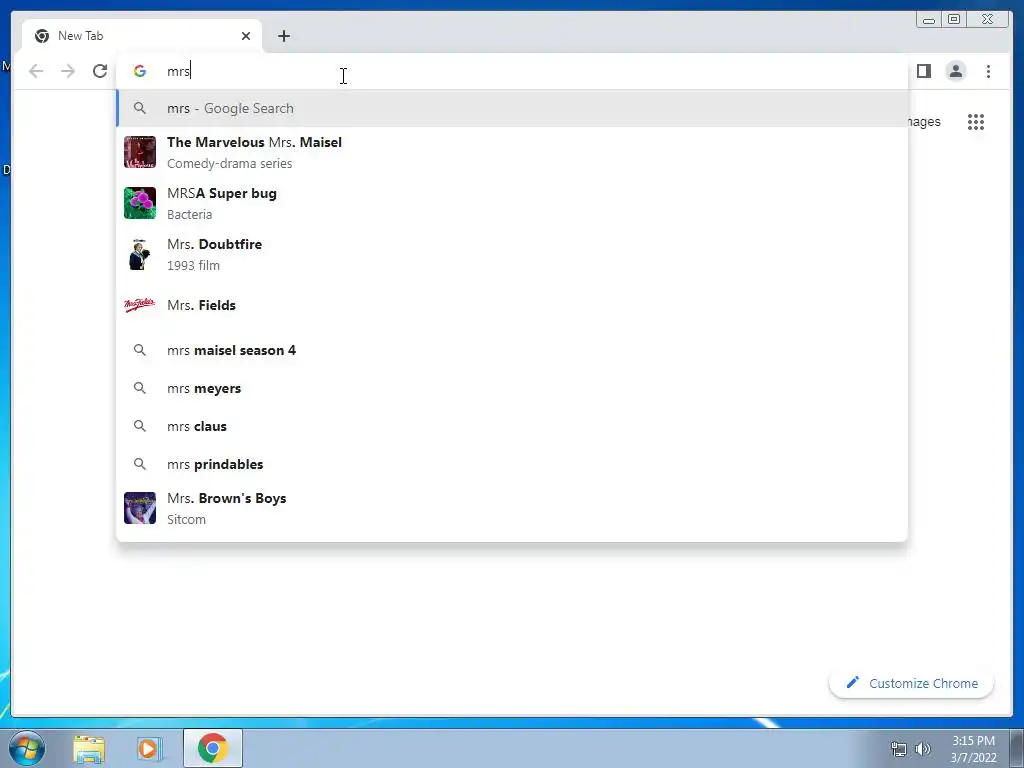
Task: Open the Images link
Action: point(923,121)
